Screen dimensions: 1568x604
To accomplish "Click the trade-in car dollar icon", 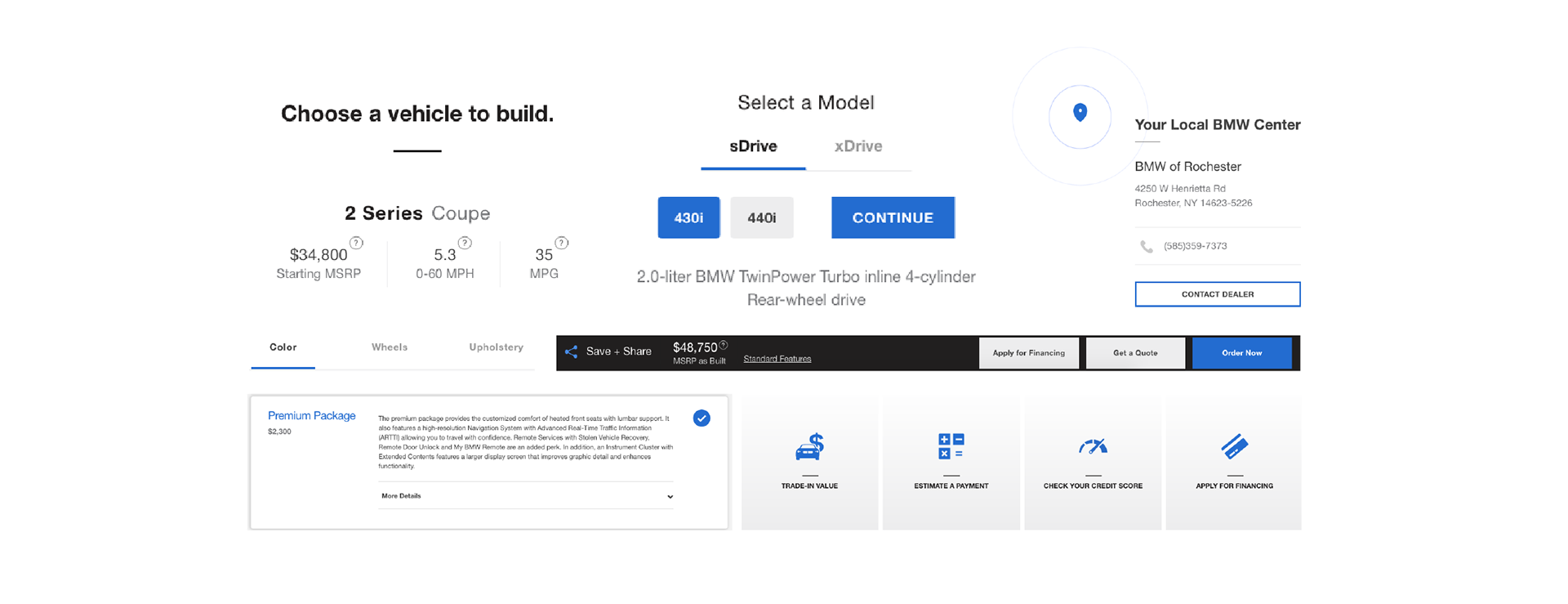I will [x=809, y=447].
